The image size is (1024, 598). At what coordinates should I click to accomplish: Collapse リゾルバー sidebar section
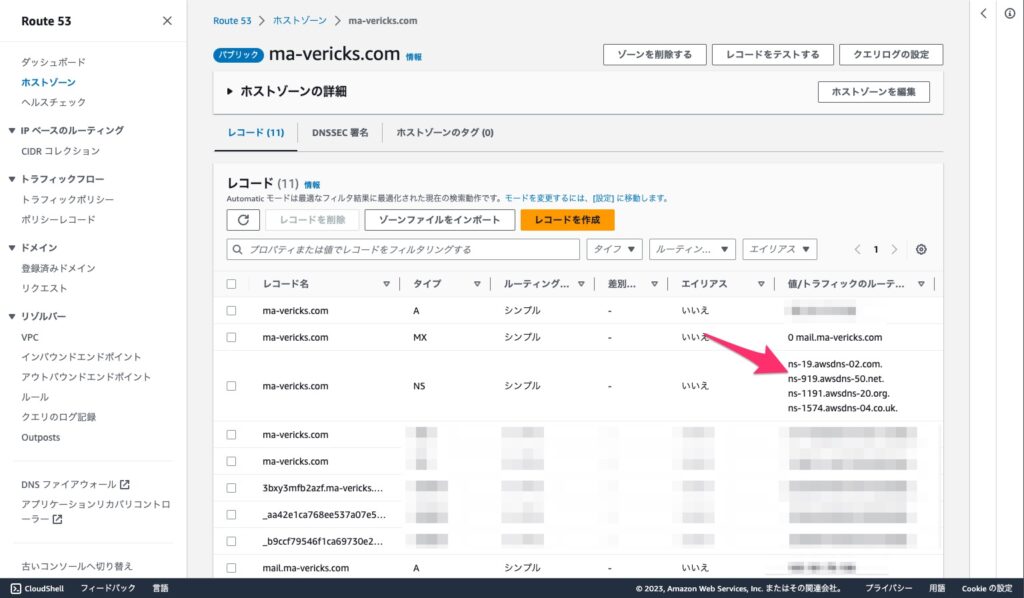pyautogui.click(x=12, y=316)
